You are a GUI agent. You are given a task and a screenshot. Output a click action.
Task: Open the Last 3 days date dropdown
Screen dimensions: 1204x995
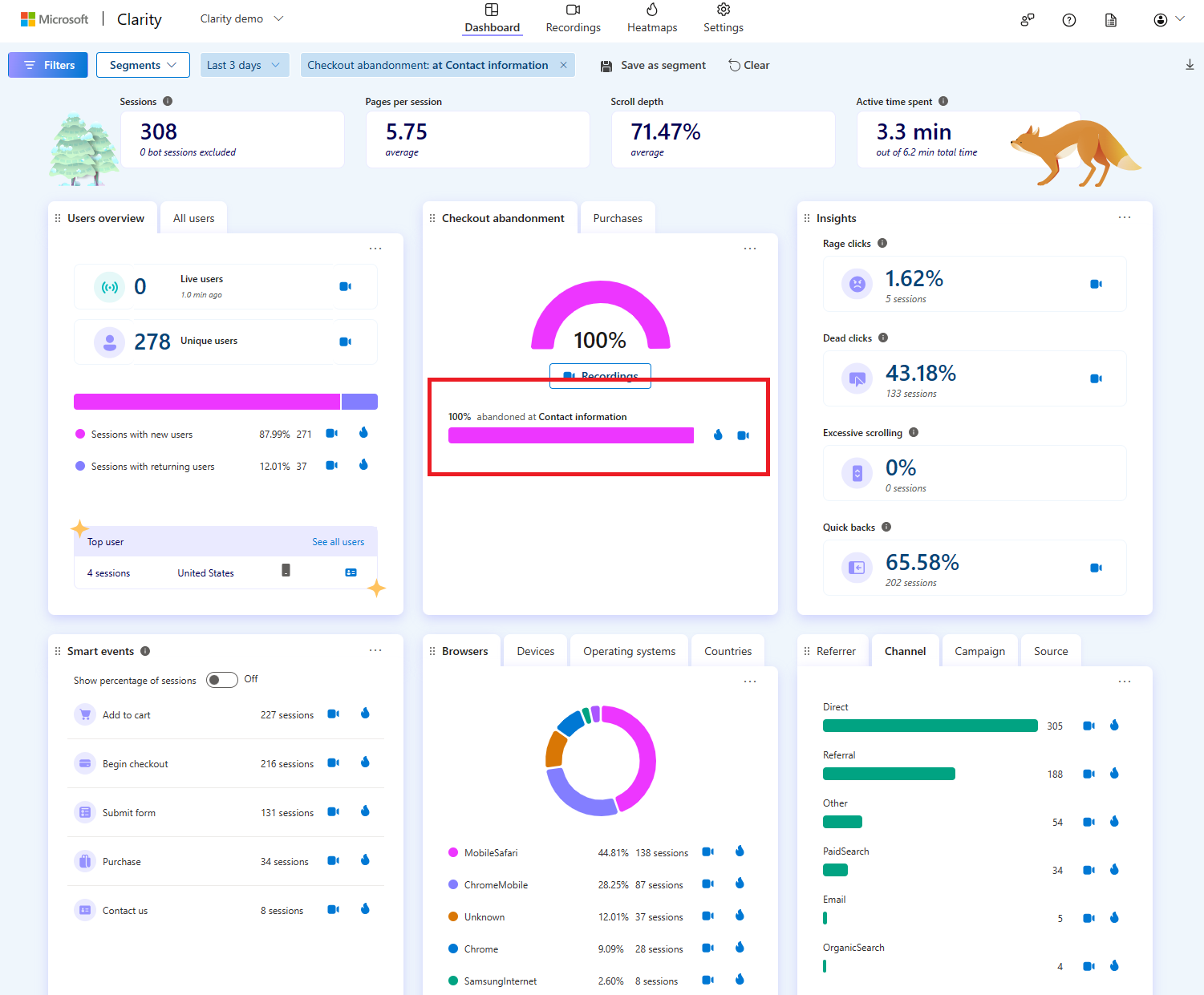(245, 65)
